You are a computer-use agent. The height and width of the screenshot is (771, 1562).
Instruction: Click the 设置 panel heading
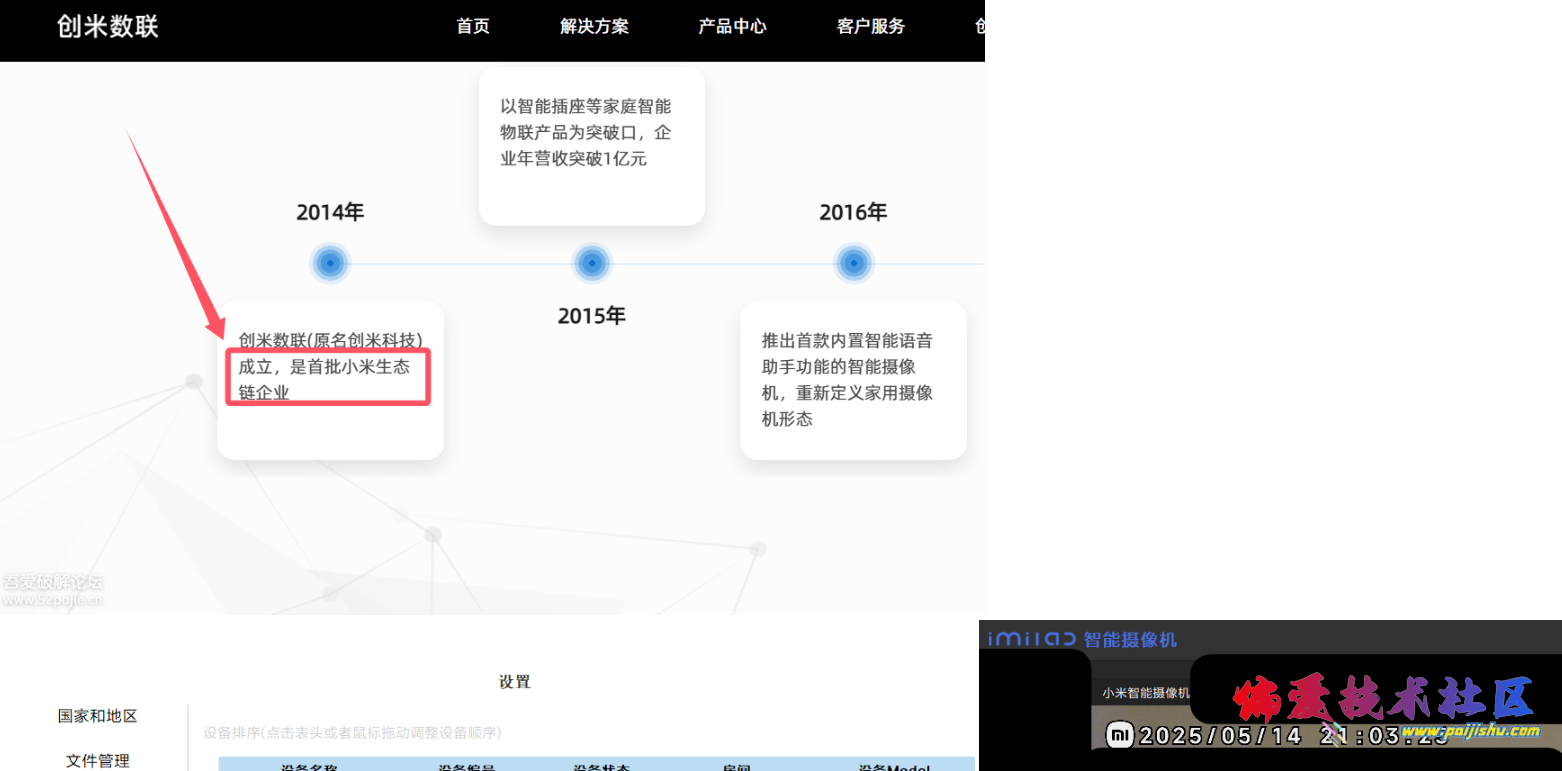[514, 682]
